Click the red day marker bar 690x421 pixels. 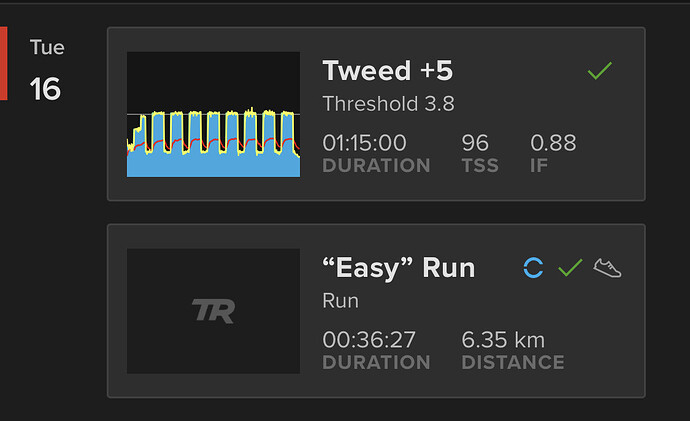pos(4,63)
